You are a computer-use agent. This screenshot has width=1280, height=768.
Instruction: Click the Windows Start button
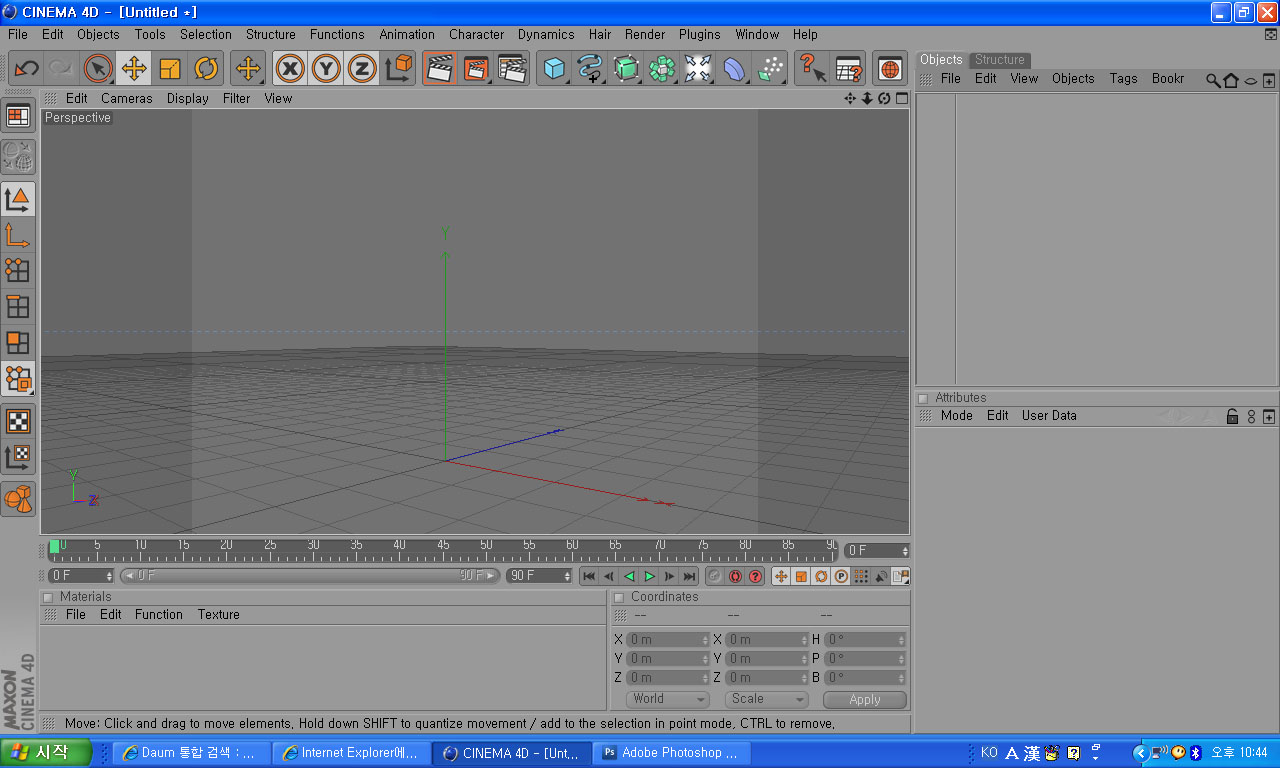[46, 753]
